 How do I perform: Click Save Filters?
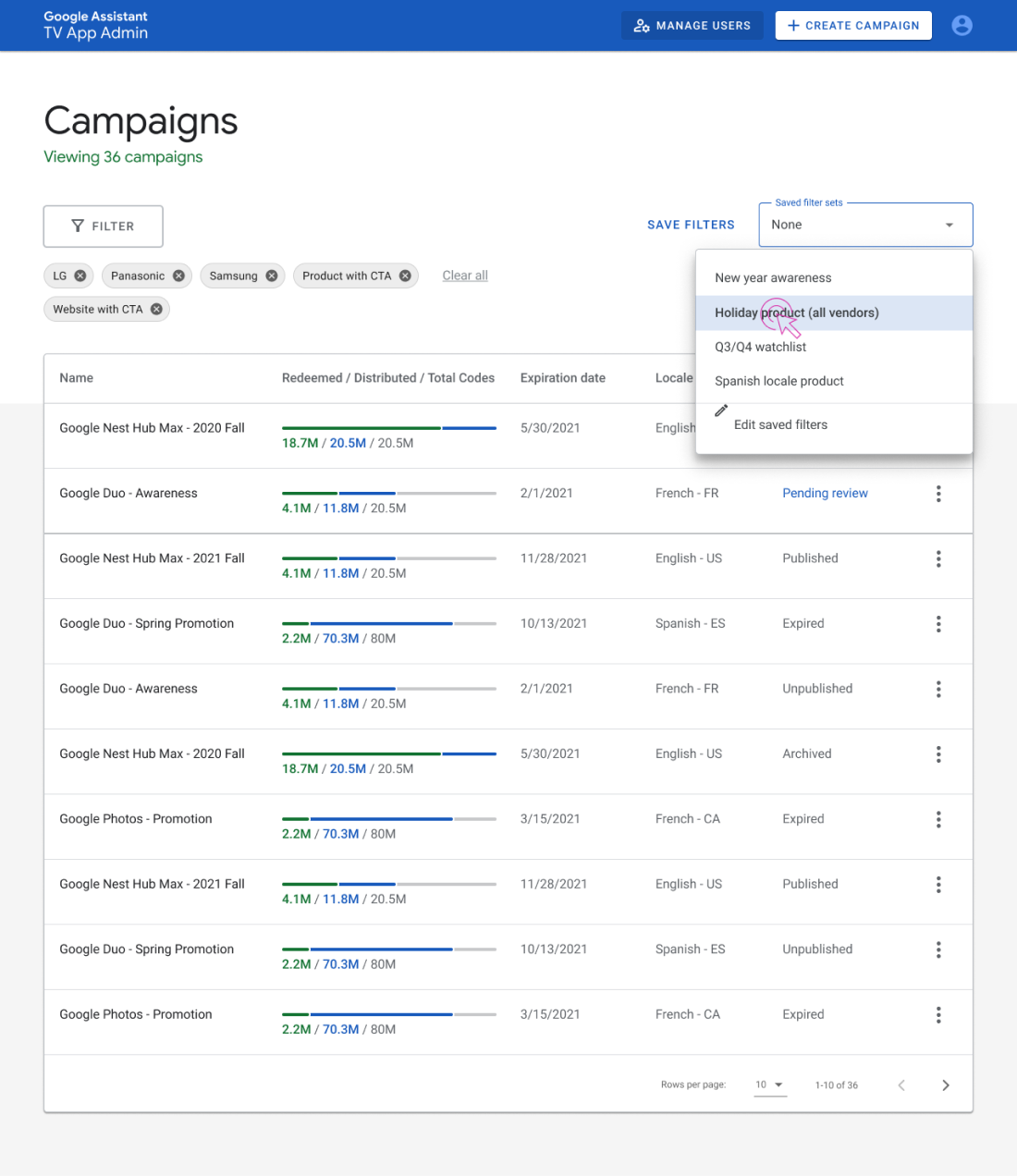coord(691,225)
